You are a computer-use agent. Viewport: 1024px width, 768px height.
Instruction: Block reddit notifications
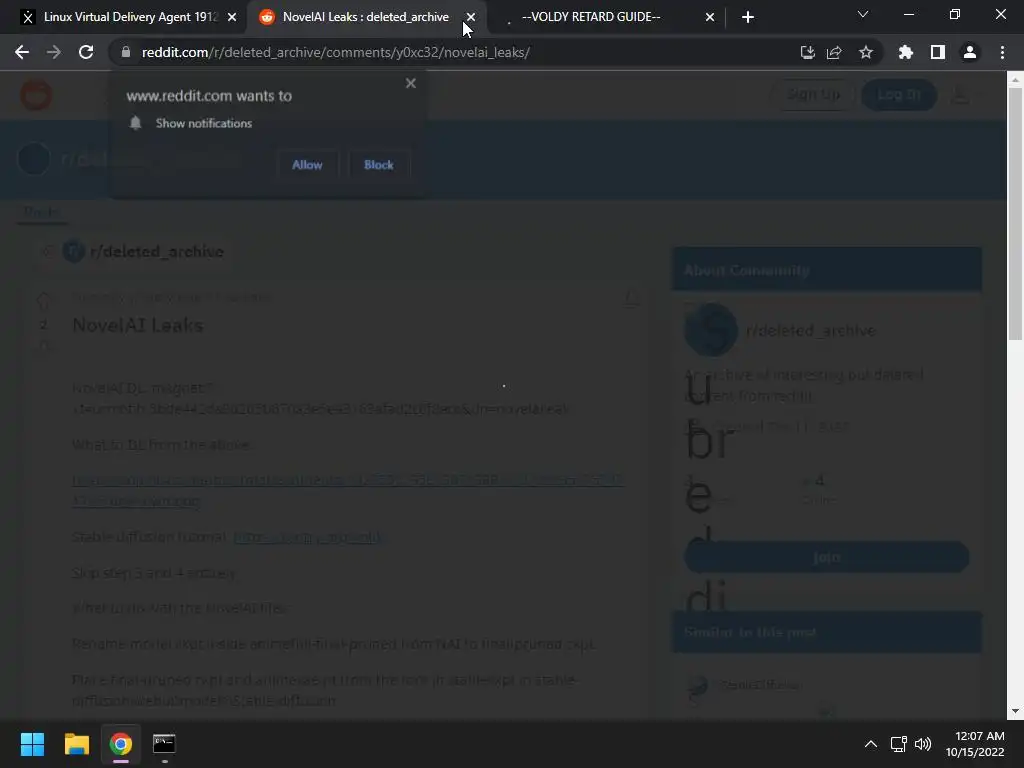point(379,165)
